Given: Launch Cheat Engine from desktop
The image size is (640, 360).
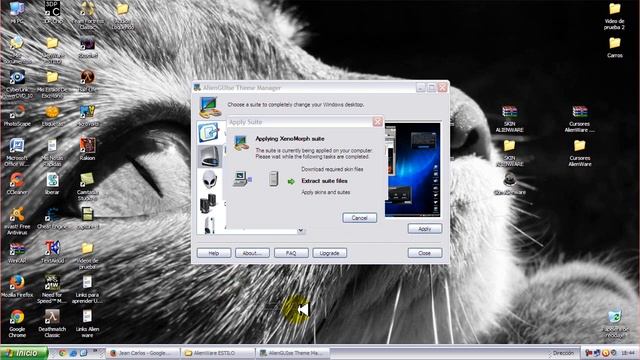Looking at the screenshot, I should click(52, 218).
